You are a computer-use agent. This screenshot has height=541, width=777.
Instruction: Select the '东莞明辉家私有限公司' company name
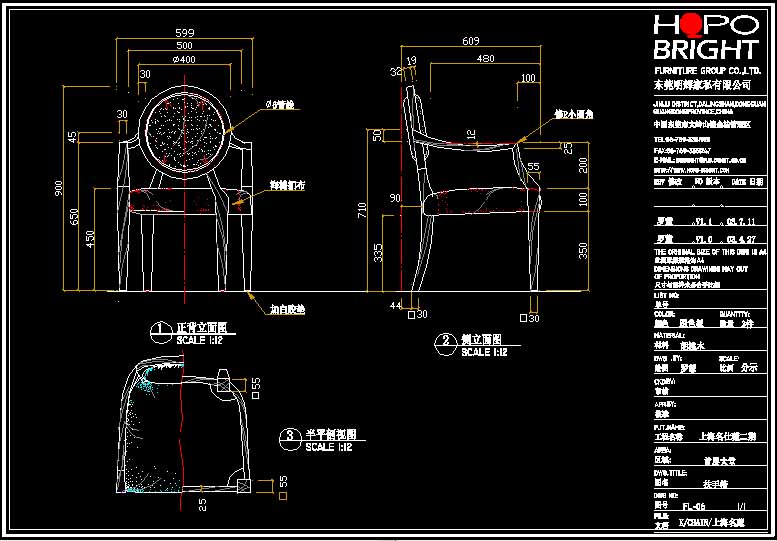coord(703,85)
